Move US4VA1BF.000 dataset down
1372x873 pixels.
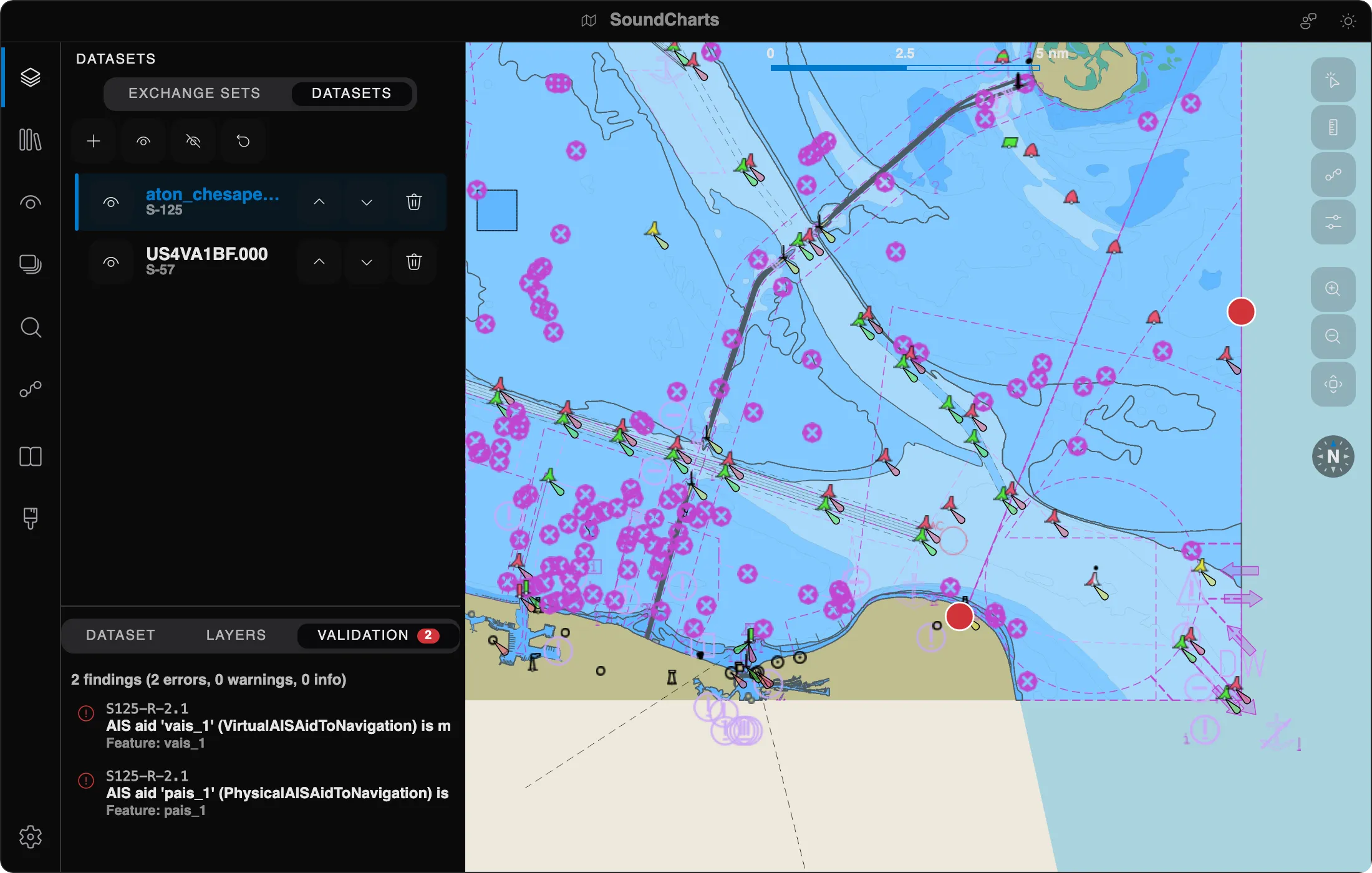pos(367,262)
